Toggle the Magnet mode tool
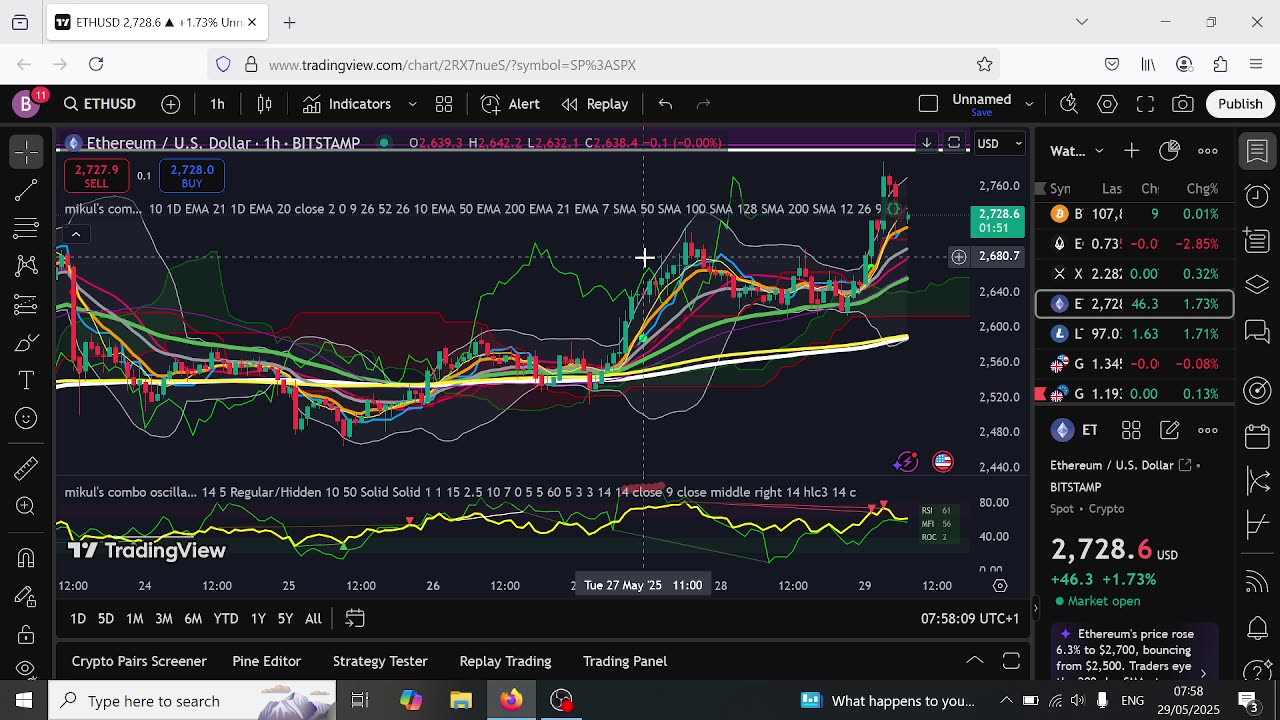The height and width of the screenshot is (720, 1280). pyautogui.click(x=26, y=557)
